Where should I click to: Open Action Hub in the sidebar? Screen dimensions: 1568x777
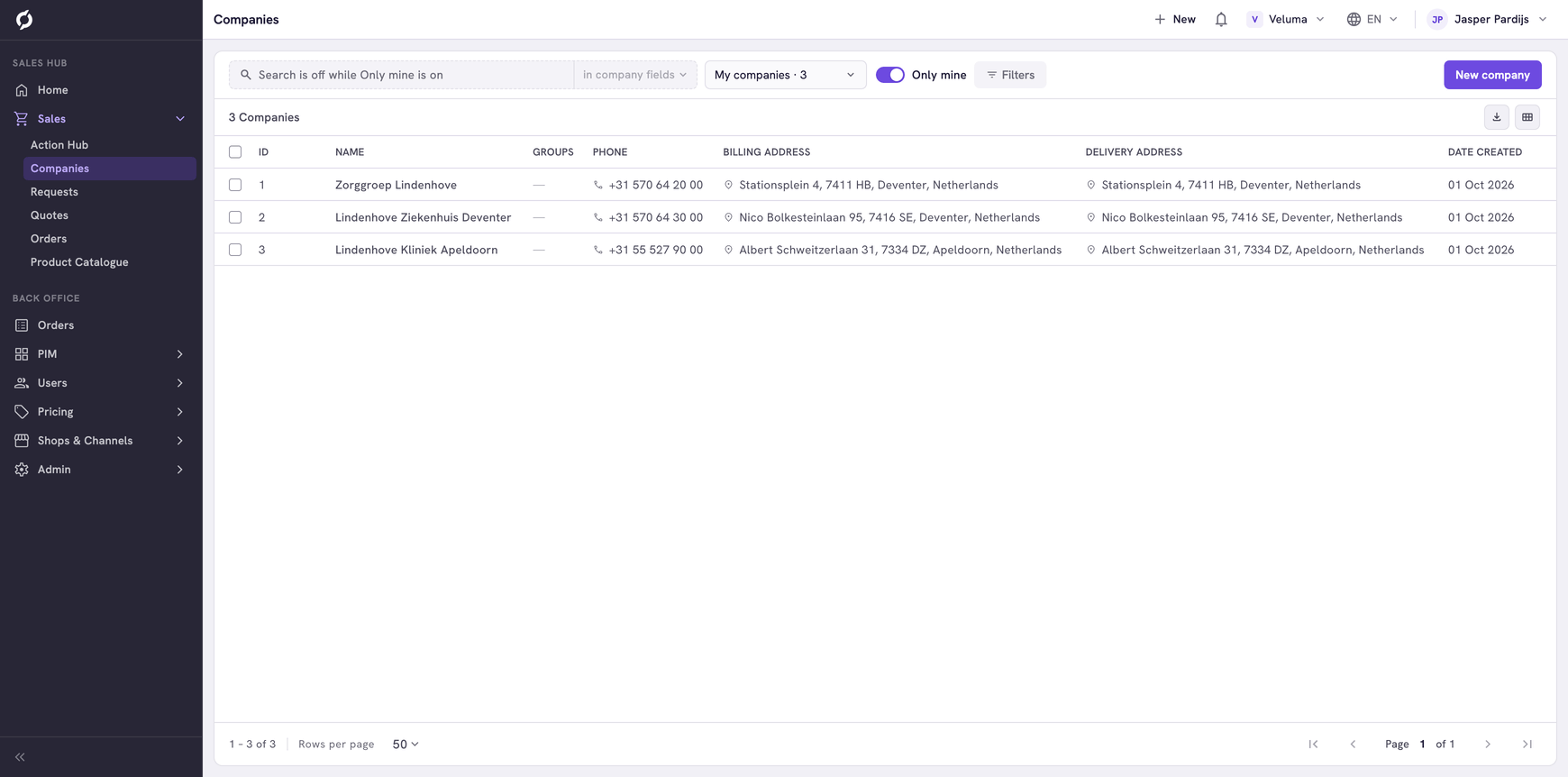[x=110, y=145]
